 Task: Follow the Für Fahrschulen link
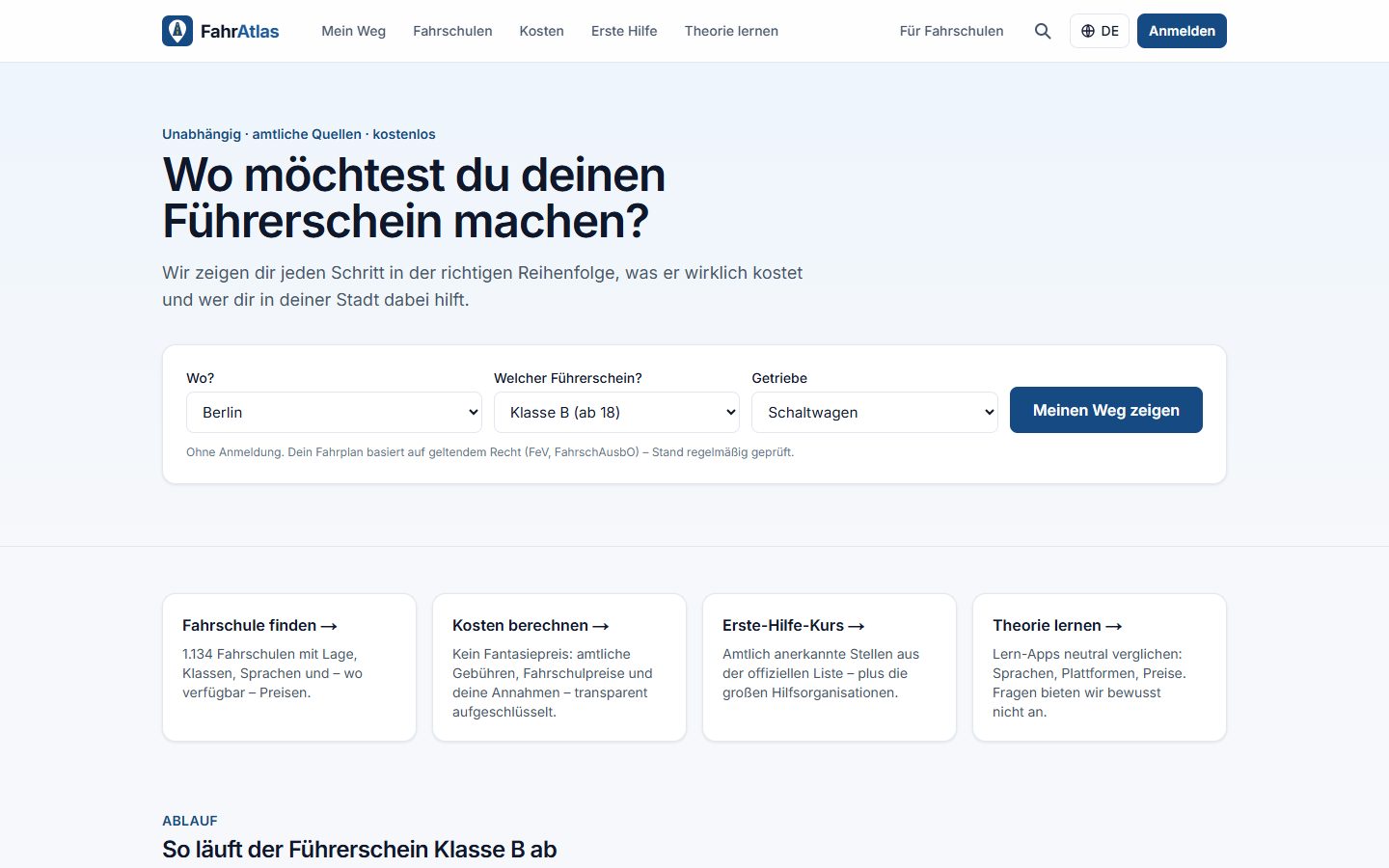click(951, 31)
